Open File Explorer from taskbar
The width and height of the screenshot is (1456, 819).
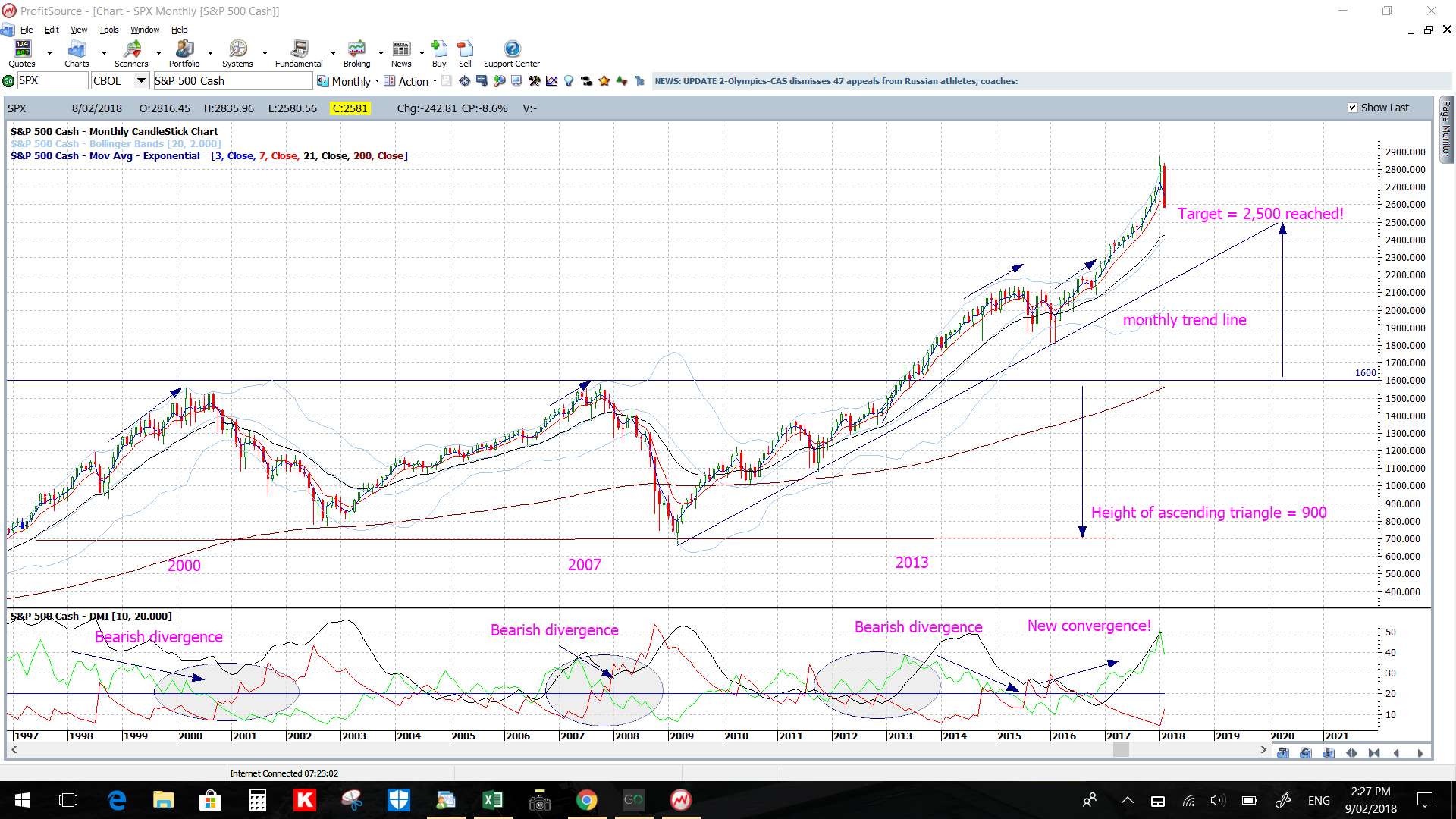164,800
